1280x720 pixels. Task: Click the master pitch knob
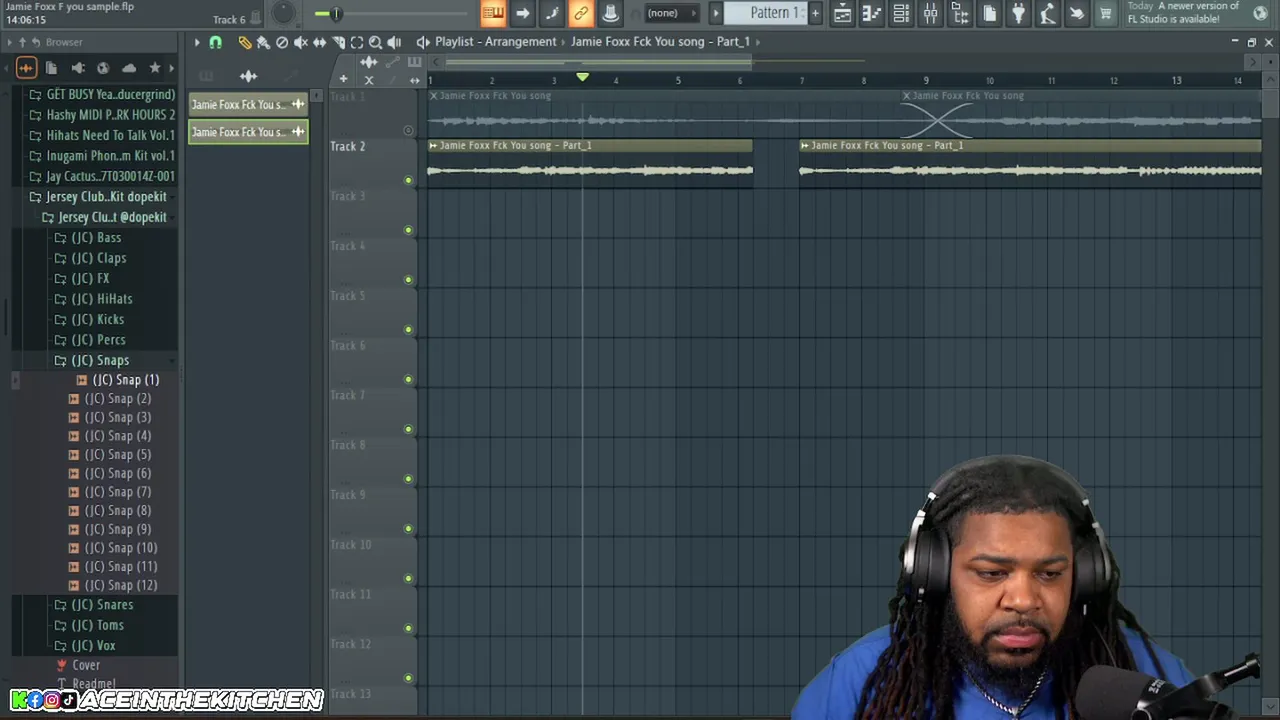pyautogui.click(x=283, y=13)
